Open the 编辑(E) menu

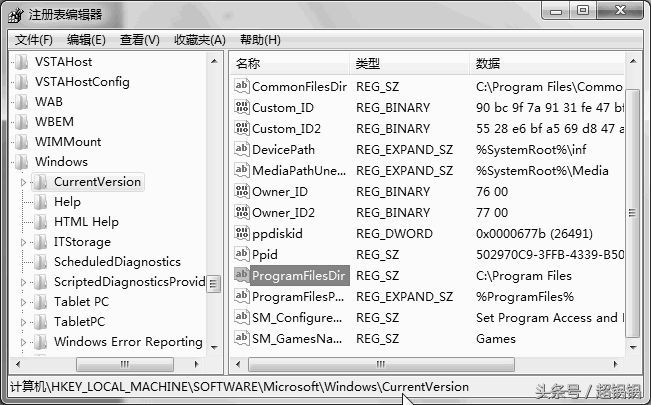pos(86,40)
